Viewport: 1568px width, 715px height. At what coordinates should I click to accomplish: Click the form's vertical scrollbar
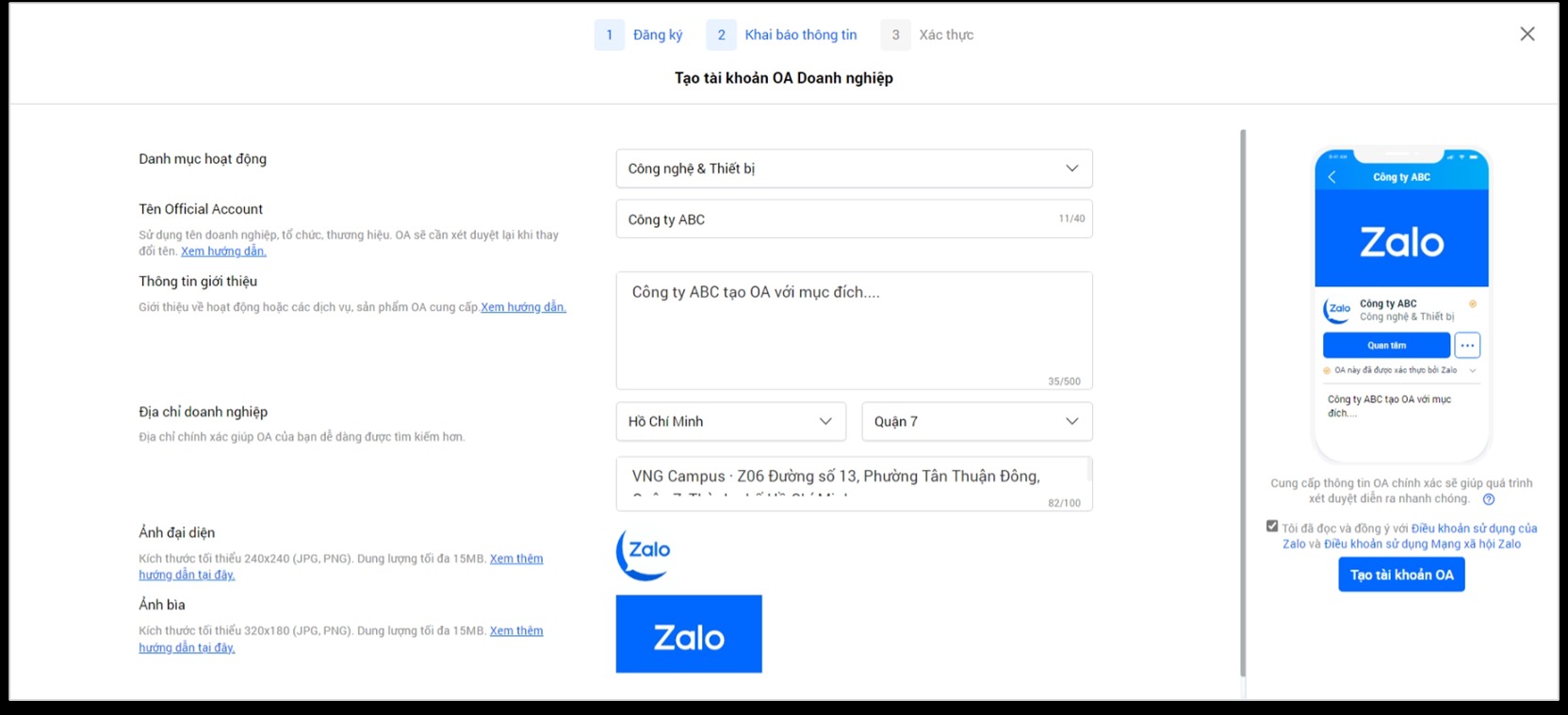click(x=1243, y=403)
